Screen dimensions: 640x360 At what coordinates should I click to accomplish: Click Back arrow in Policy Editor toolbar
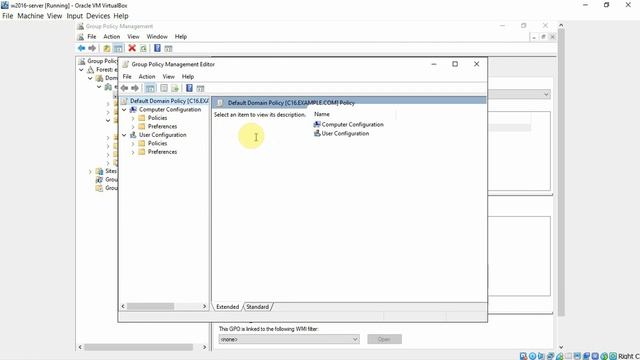(x=124, y=88)
